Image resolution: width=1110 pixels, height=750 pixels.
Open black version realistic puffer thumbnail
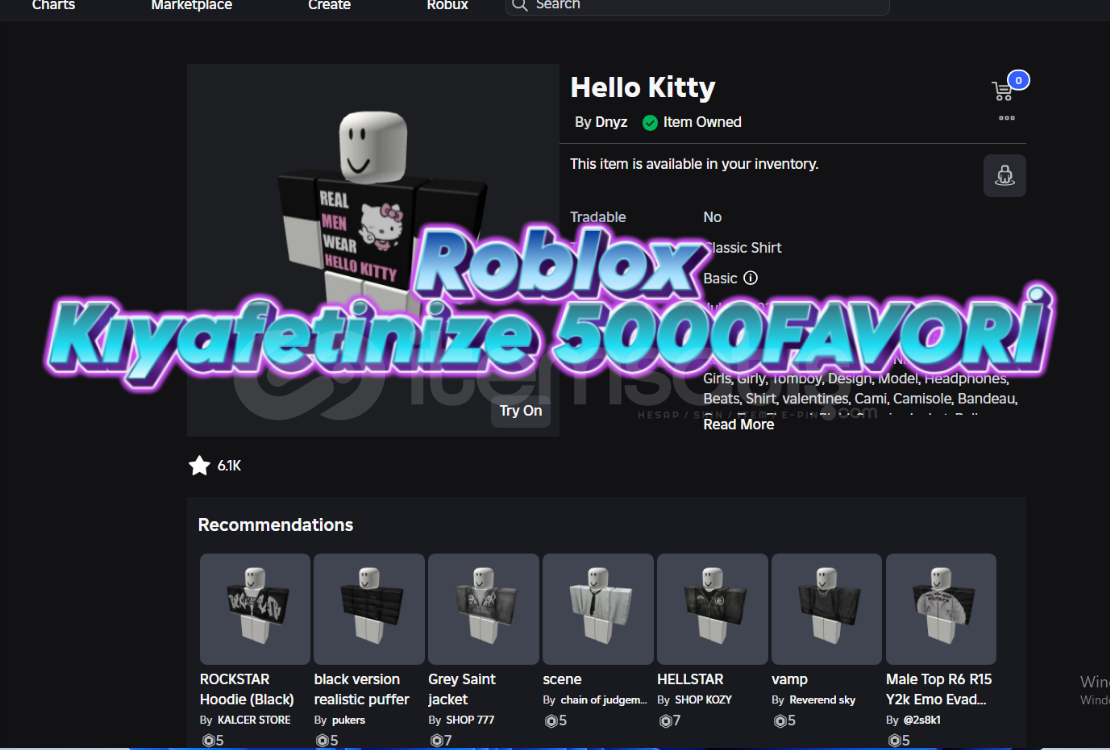pyautogui.click(x=369, y=609)
